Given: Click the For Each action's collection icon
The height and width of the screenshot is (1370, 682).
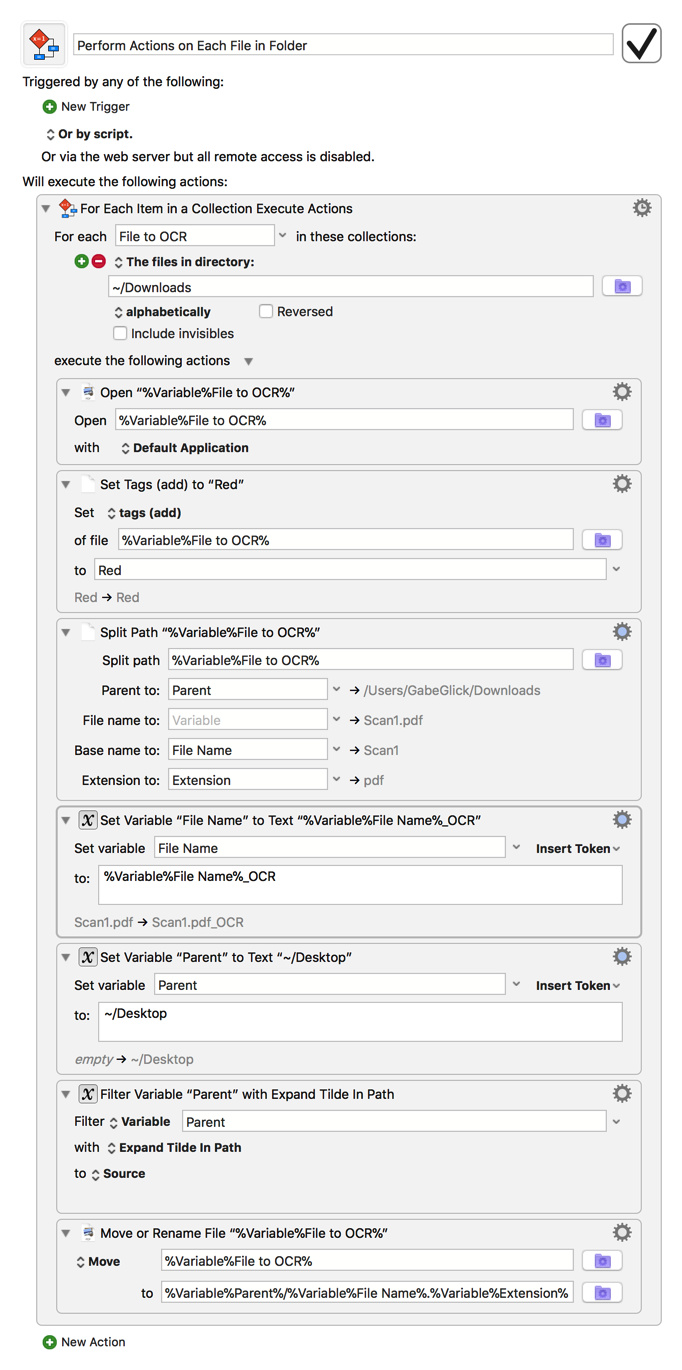Looking at the screenshot, I should (67, 208).
